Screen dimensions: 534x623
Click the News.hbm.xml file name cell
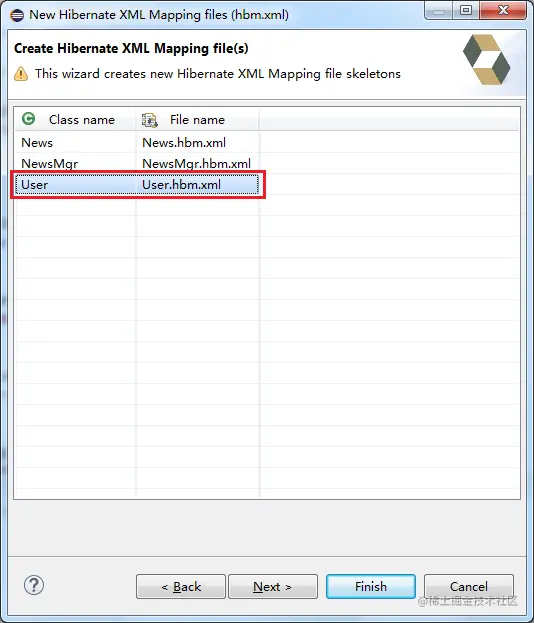point(197,143)
